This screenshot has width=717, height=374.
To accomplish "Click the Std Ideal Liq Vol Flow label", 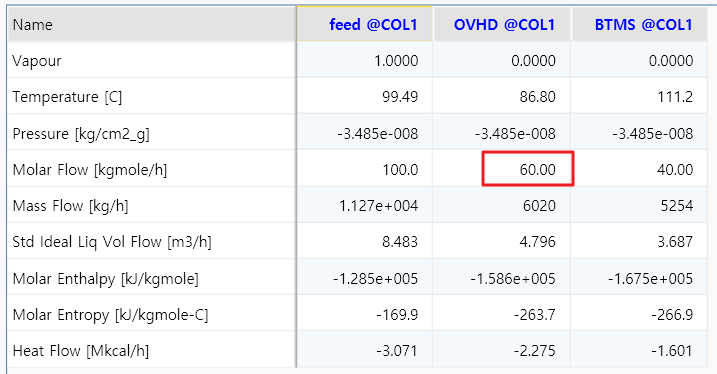I will 112,241.
